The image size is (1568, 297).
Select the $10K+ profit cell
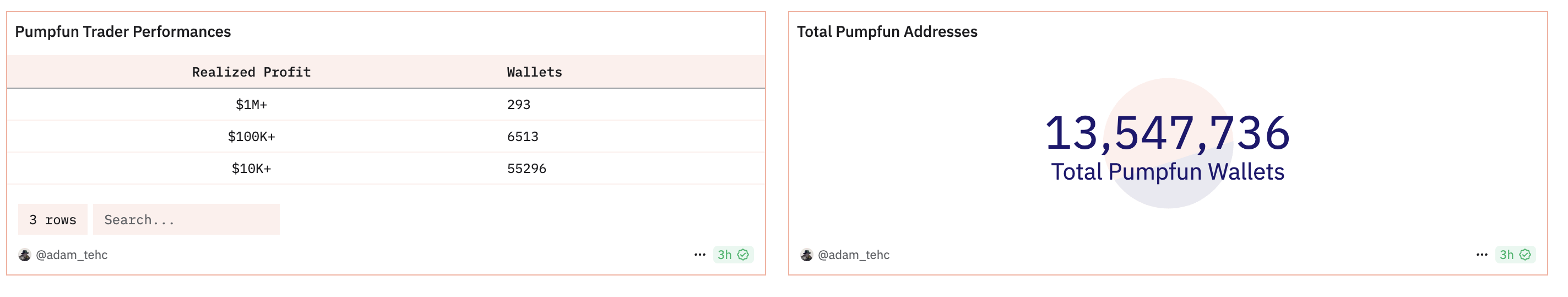(x=251, y=169)
